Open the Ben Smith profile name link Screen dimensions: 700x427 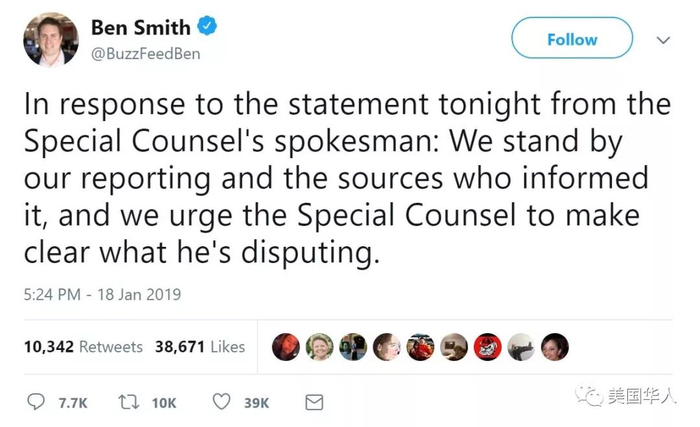pyautogui.click(x=141, y=26)
